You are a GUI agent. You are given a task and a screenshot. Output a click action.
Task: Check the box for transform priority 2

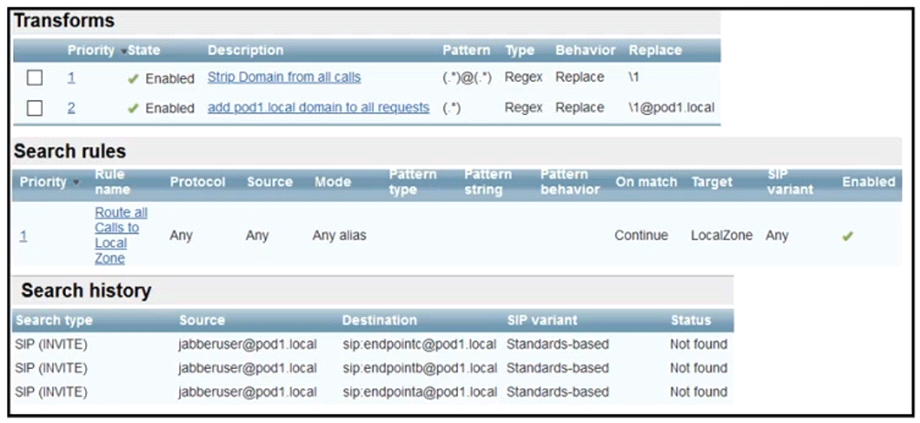point(35,108)
